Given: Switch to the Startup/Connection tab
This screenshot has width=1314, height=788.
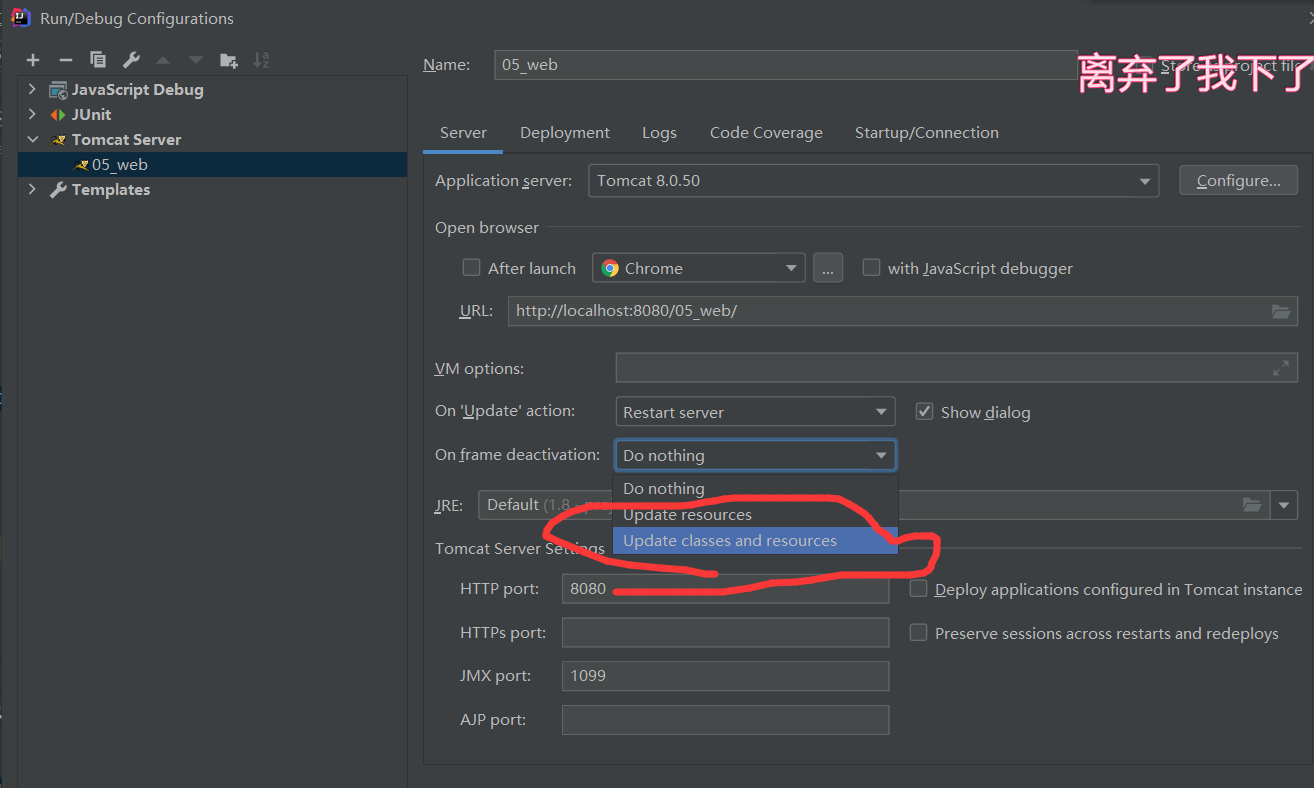Looking at the screenshot, I should 926,133.
